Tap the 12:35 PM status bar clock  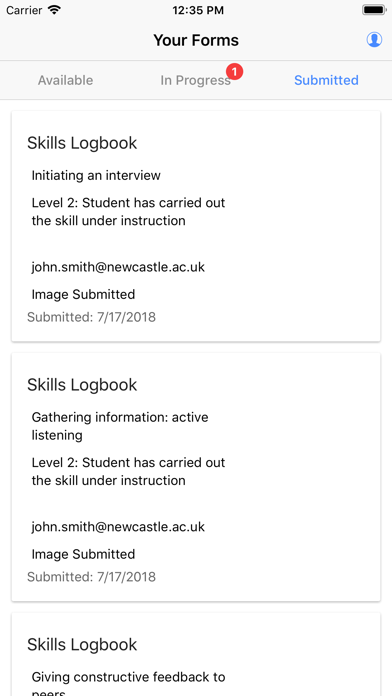(198, 10)
